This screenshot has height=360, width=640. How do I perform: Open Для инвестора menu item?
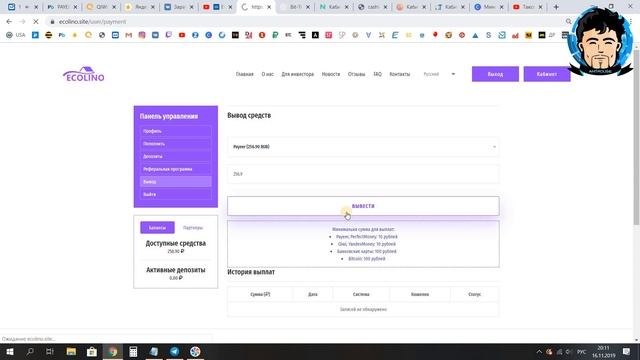298,74
